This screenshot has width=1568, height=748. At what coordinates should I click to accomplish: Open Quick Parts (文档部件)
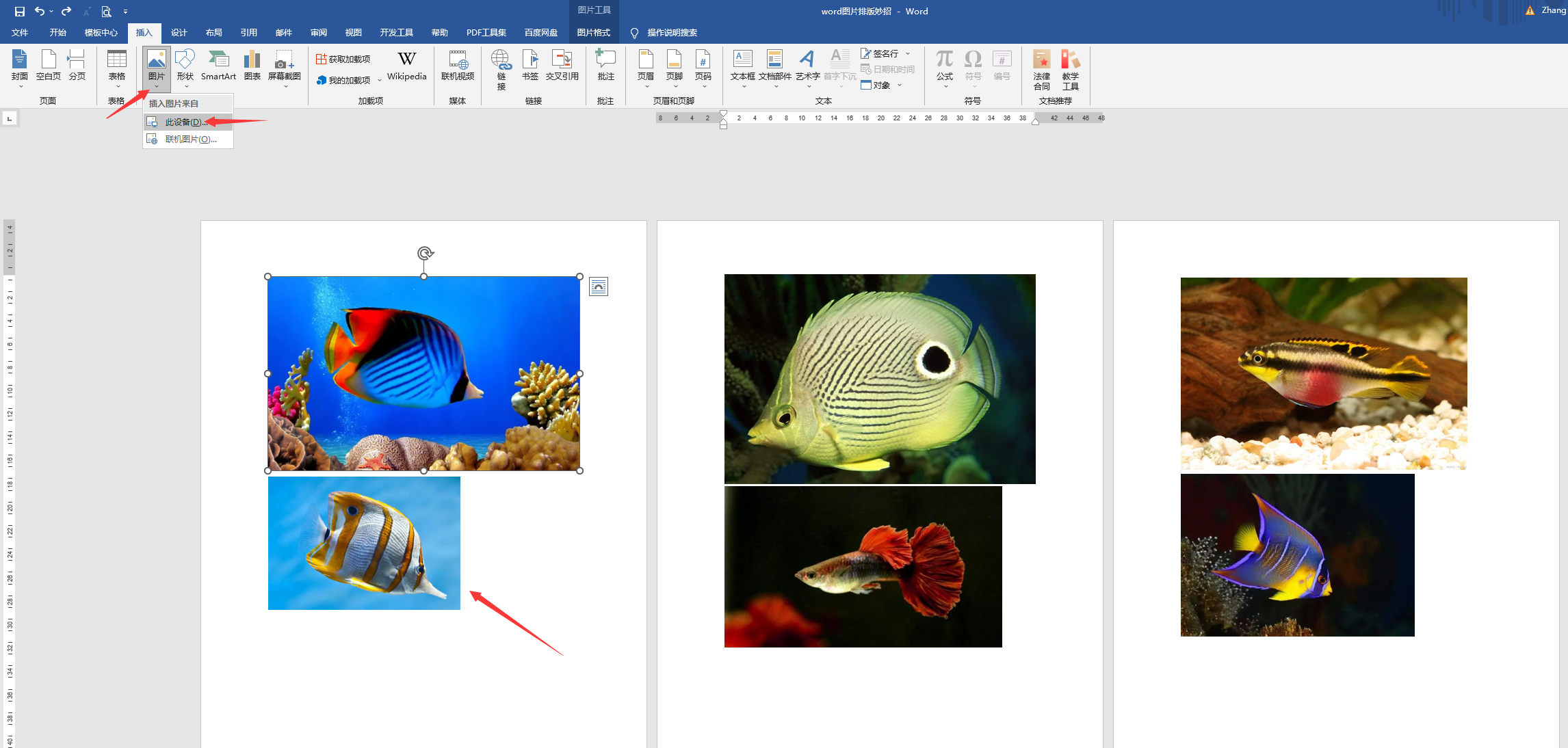click(x=775, y=67)
